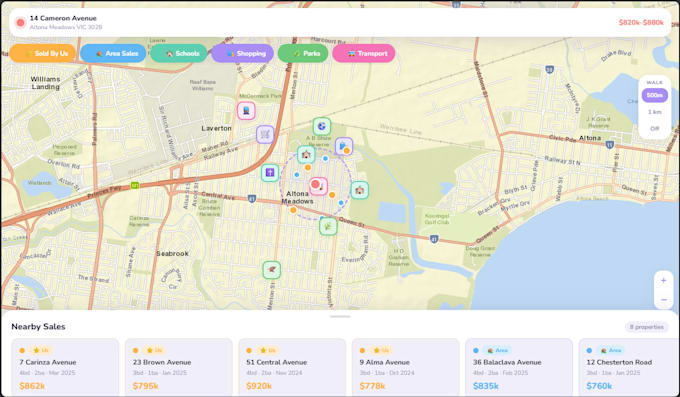Click the red dot icon beside 14 Cameron Avenue
This screenshot has height=397, width=680.
pos(20,23)
